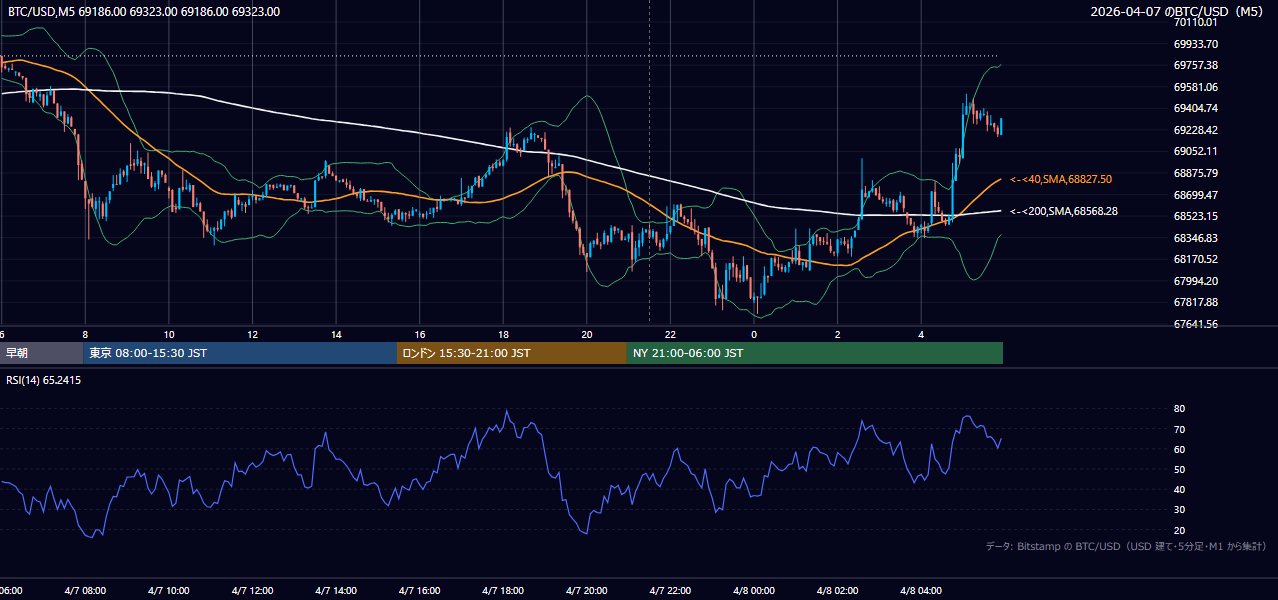Viewport: 1278px width, 600px height.
Task: Click price axis label 69581.06
Action: (1196, 87)
